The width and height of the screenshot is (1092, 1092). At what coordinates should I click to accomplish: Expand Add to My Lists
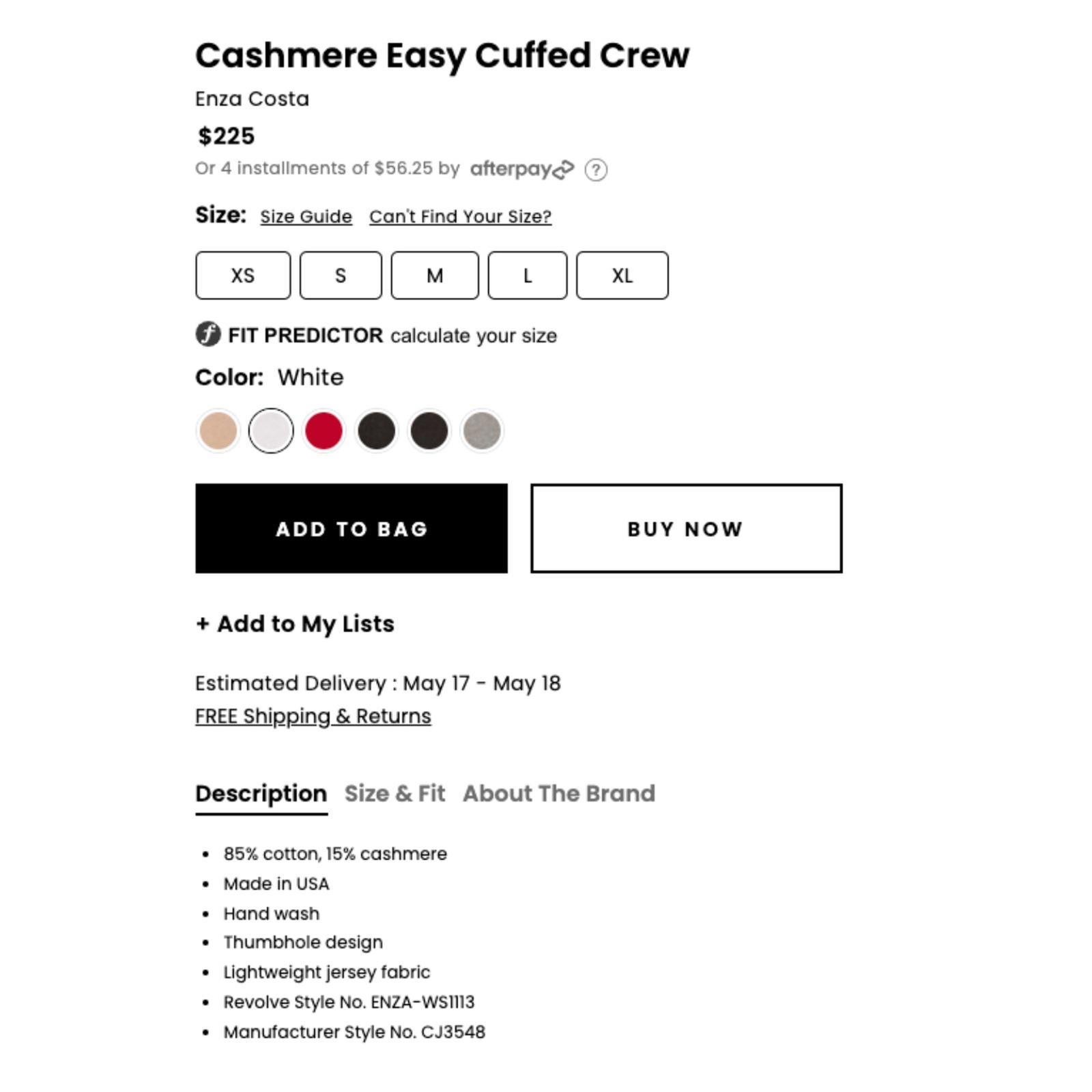(295, 624)
